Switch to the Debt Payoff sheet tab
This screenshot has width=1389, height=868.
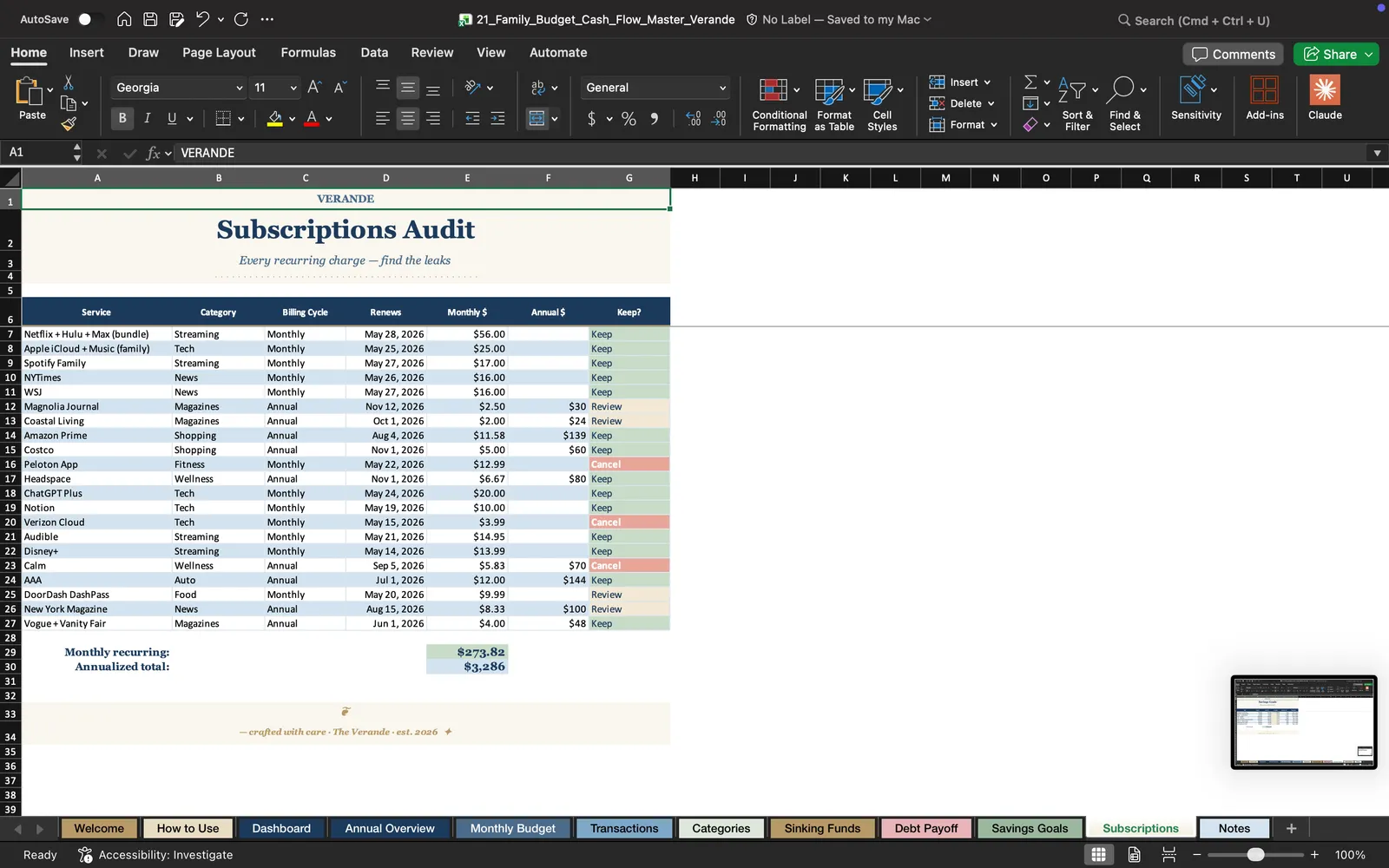click(x=925, y=828)
